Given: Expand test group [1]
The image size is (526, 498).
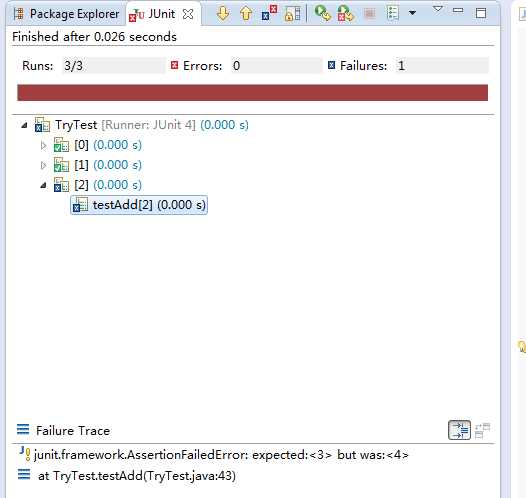Looking at the screenshot, I should pyautogui.click(x=43, y=165).
